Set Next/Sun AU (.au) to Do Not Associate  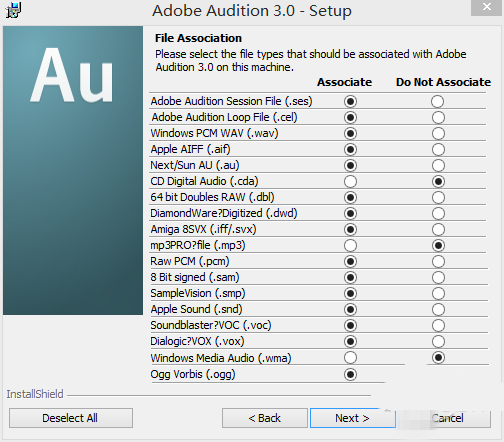point(438,165)
